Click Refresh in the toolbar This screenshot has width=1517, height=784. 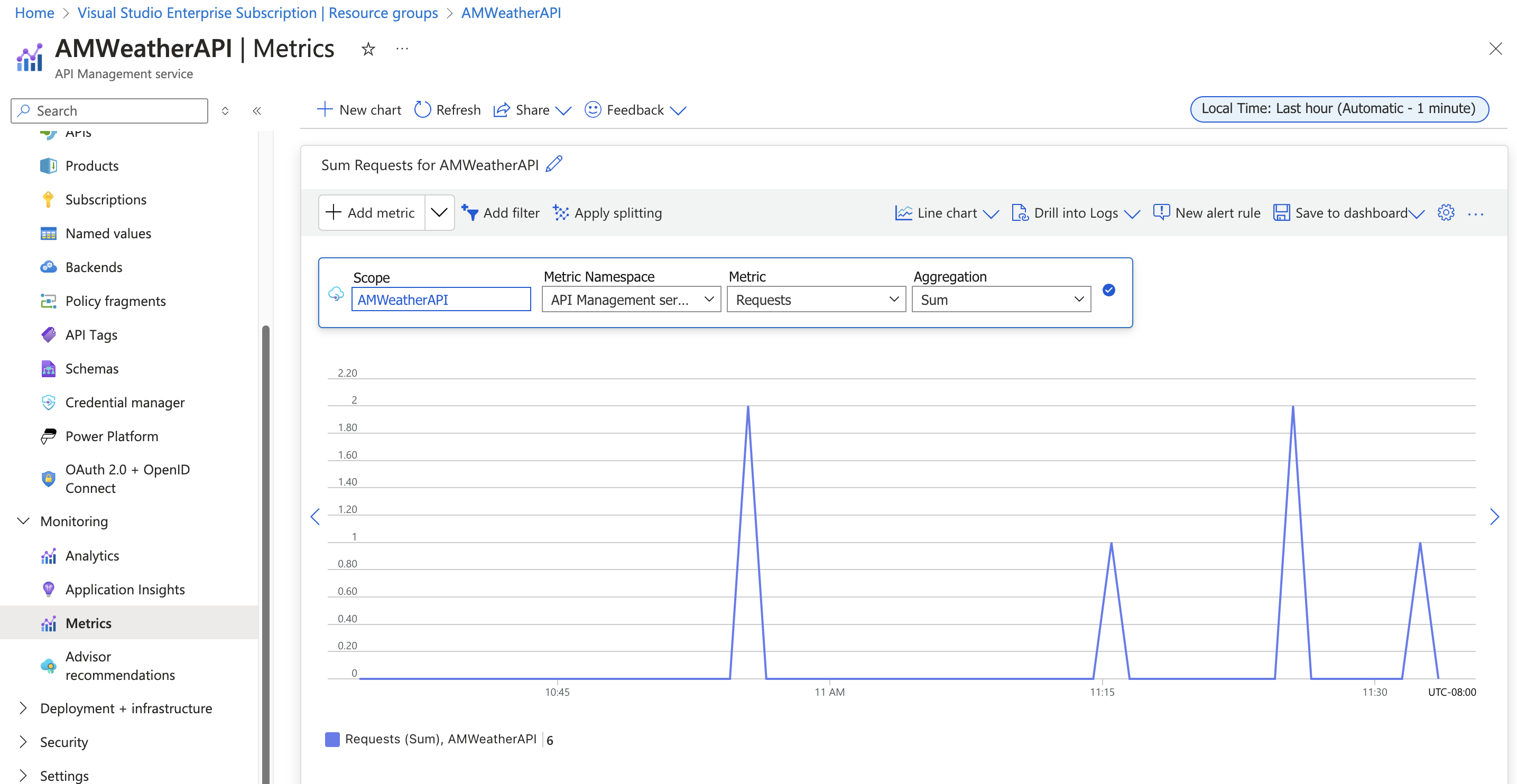click(447, 110)
